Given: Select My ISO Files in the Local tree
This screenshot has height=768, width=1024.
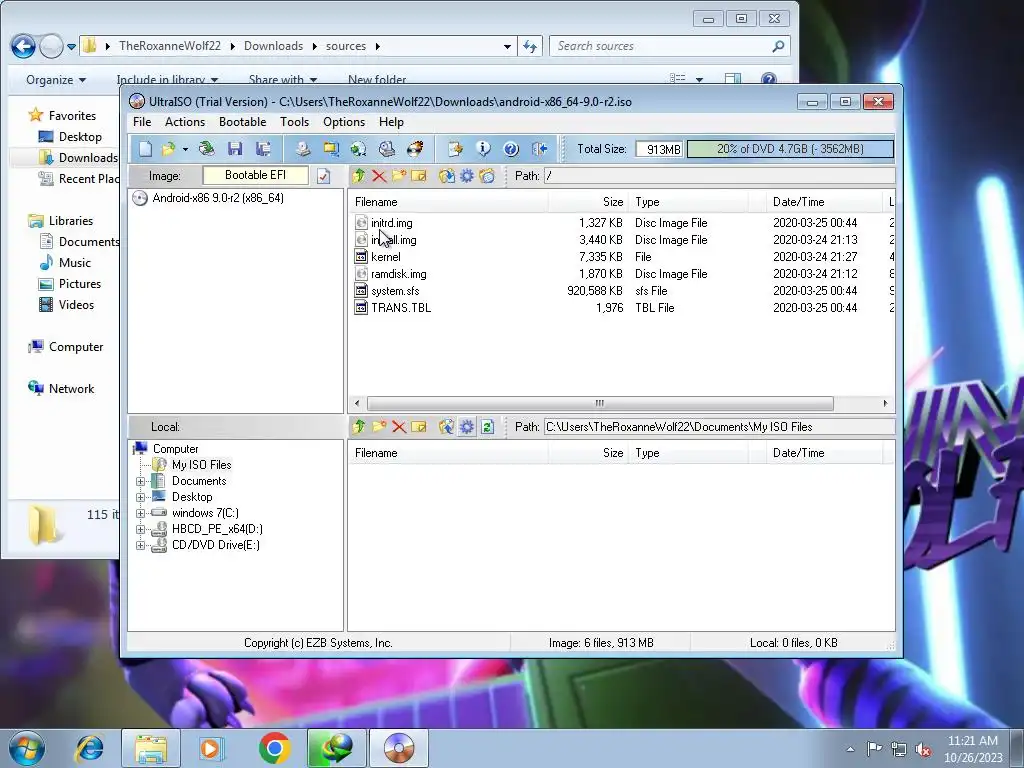Looking at the screenshot, I should [x=201, y=465].
